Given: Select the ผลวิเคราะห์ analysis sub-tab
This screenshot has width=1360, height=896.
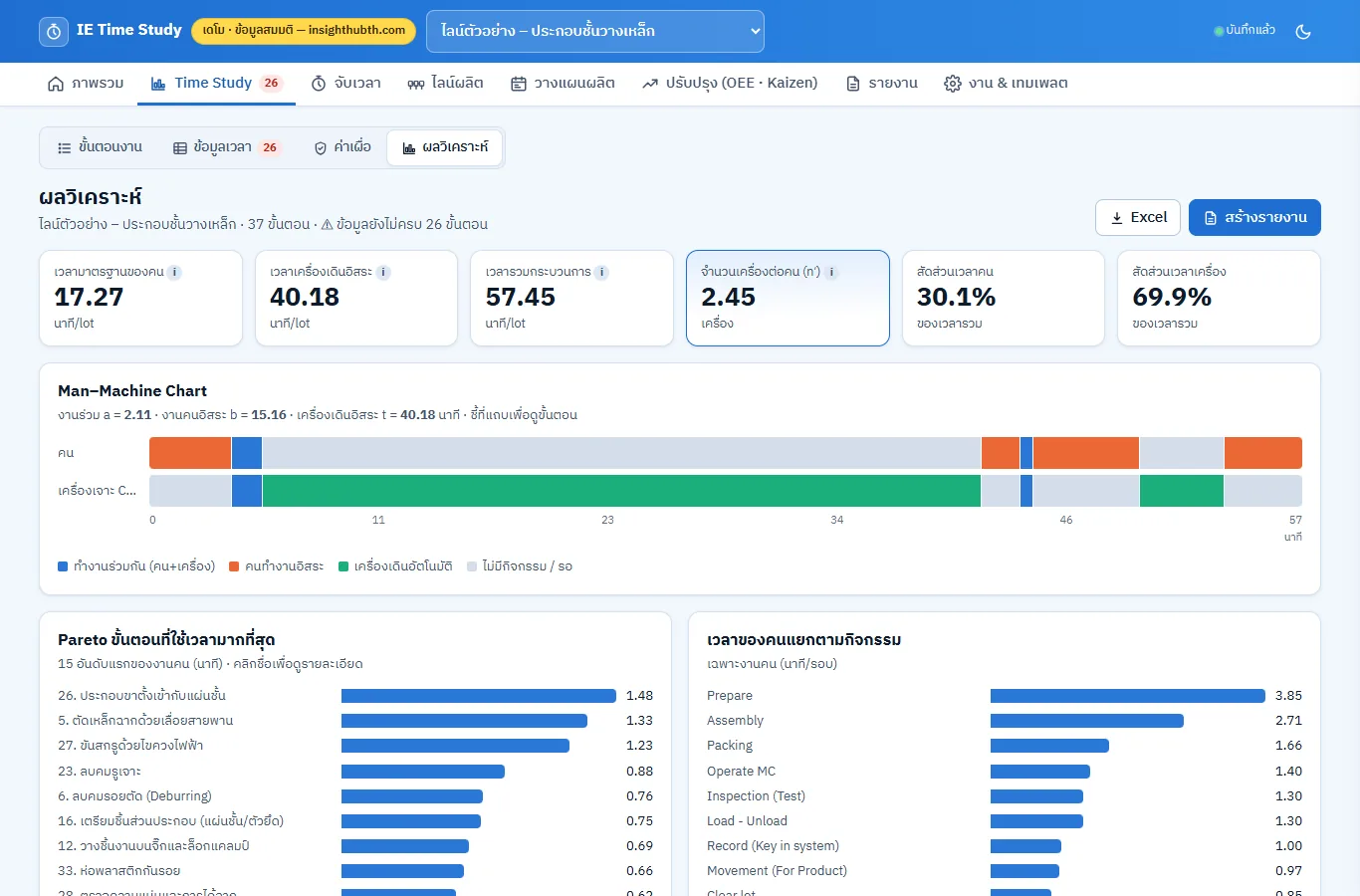Looking at the screenshot, I should (x=445, y=147).
